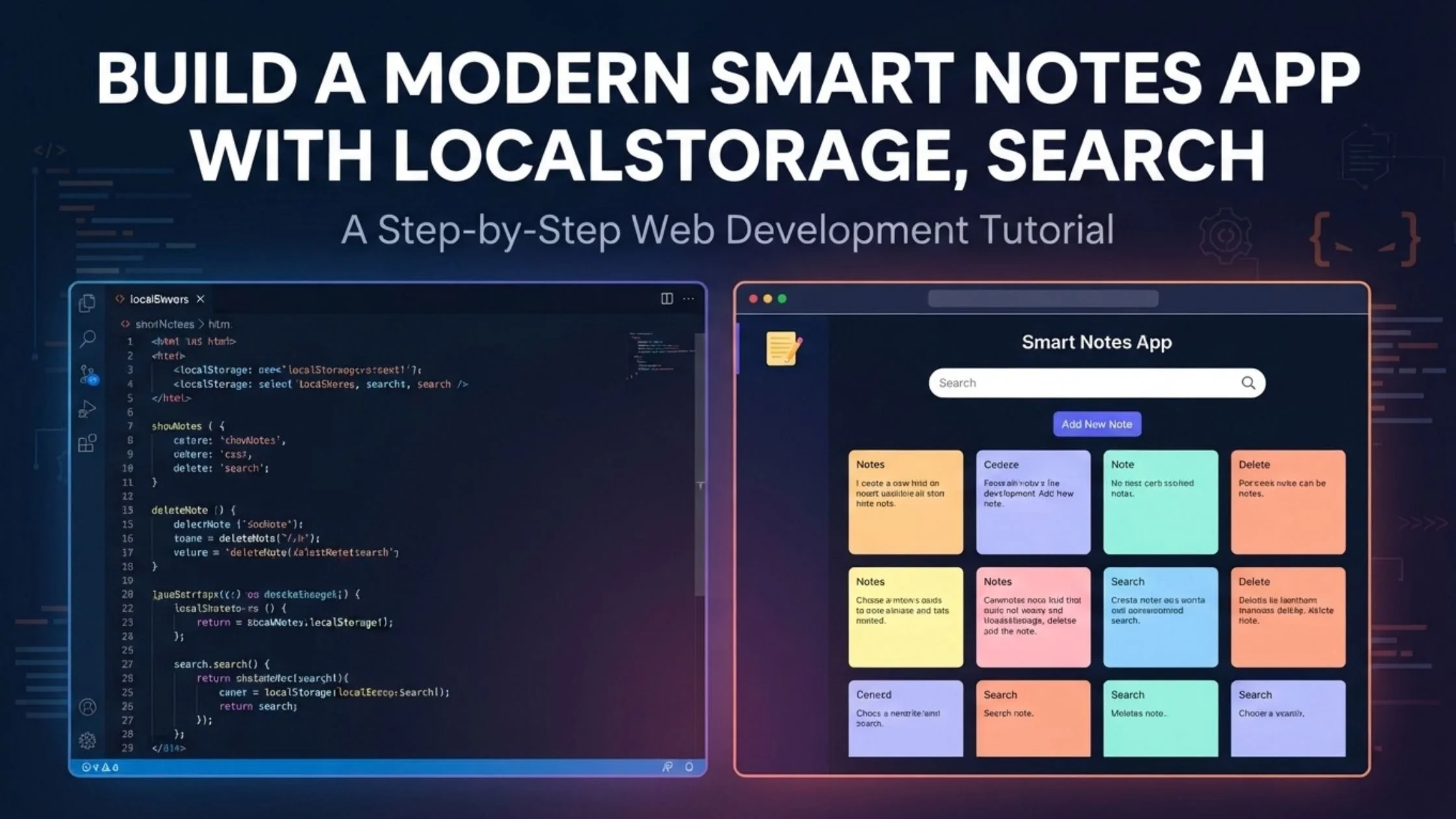
Task: Open the teal Search card saying 'Meletes note'
Action: pos(1160,718)
